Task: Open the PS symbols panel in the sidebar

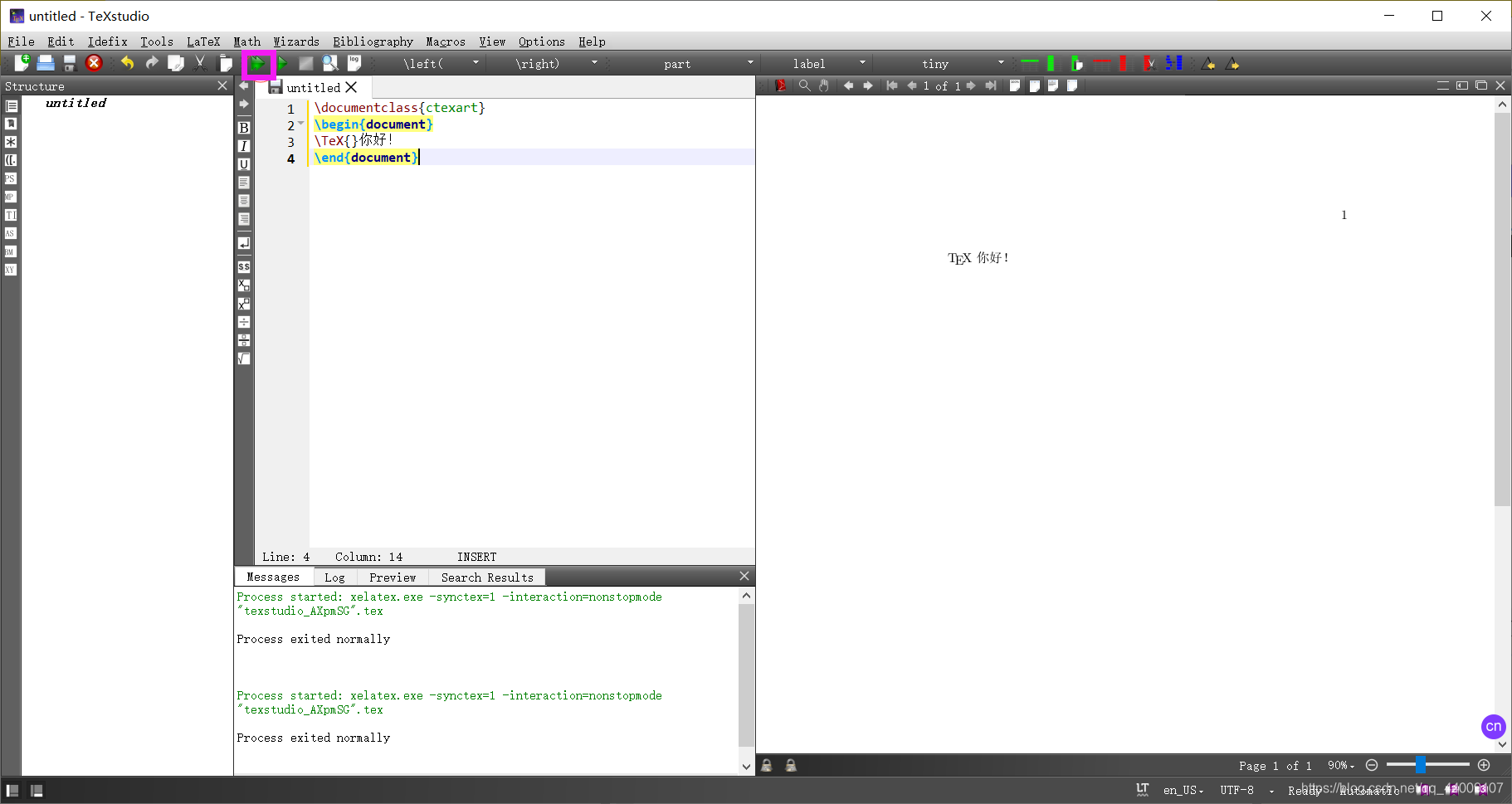Action: 11,178
